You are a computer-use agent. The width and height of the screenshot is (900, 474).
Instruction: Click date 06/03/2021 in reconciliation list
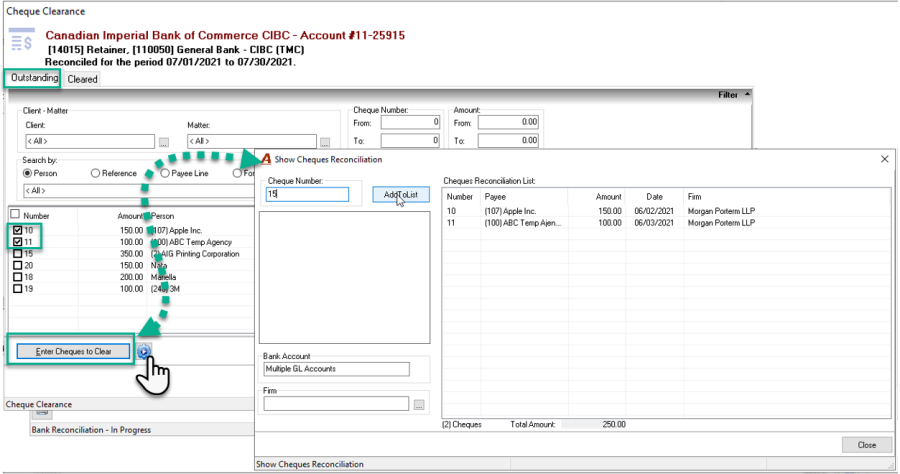click(654, 223)
